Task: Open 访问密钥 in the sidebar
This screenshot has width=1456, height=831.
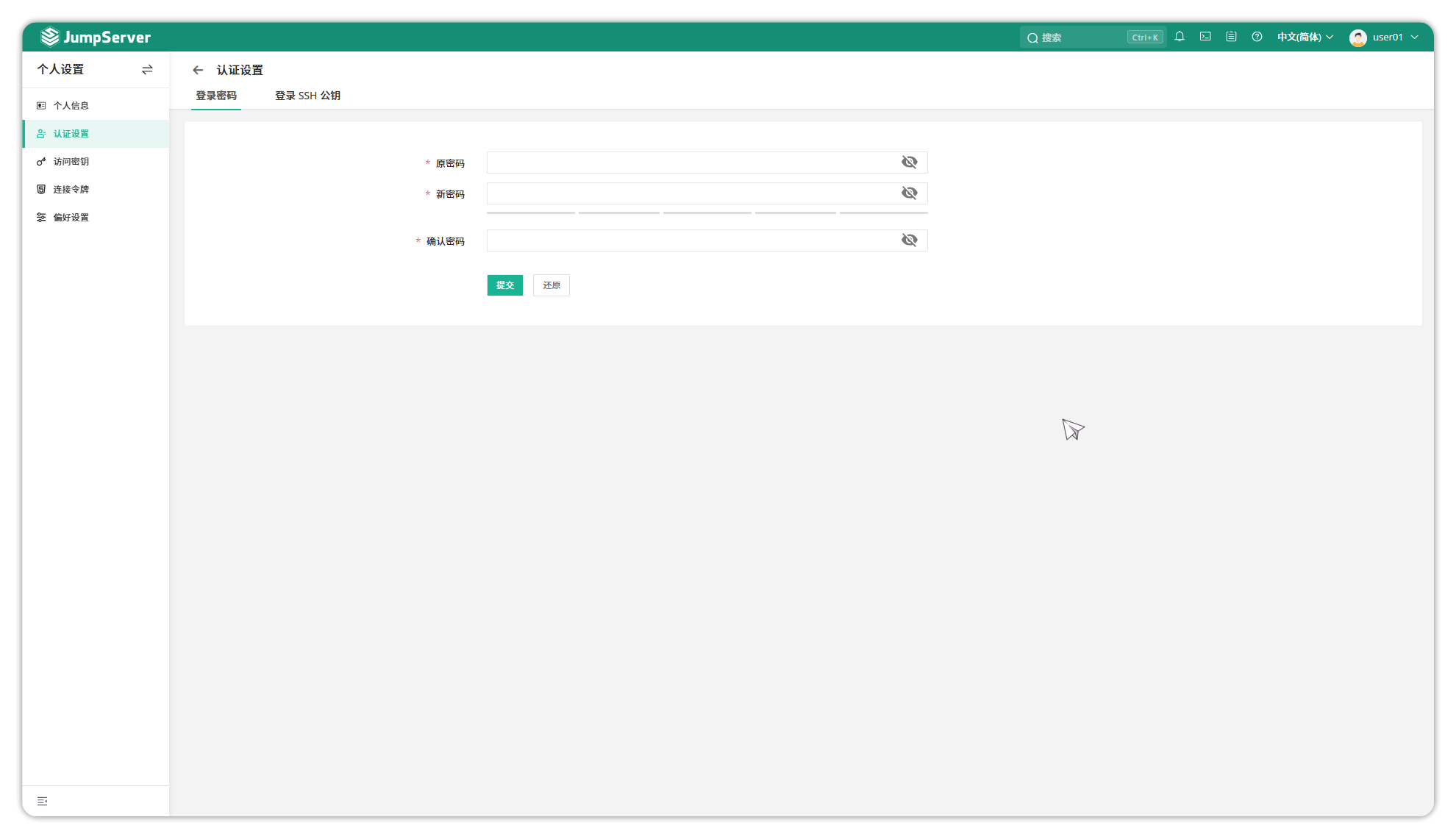Action: [x=71, y=162]
